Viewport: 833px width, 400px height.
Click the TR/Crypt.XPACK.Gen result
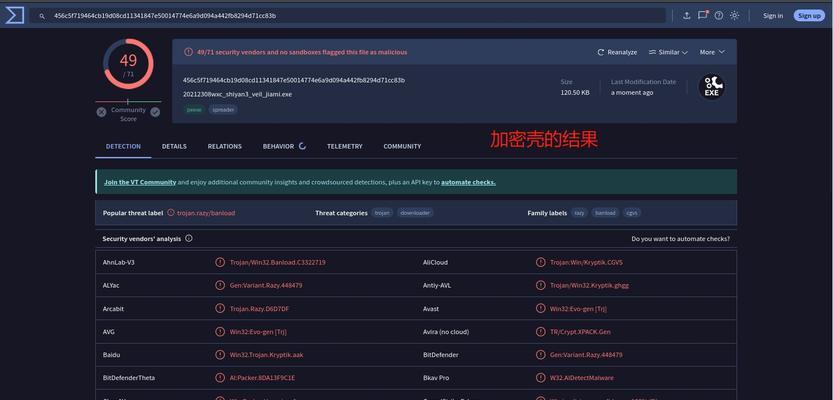point(580,332)
